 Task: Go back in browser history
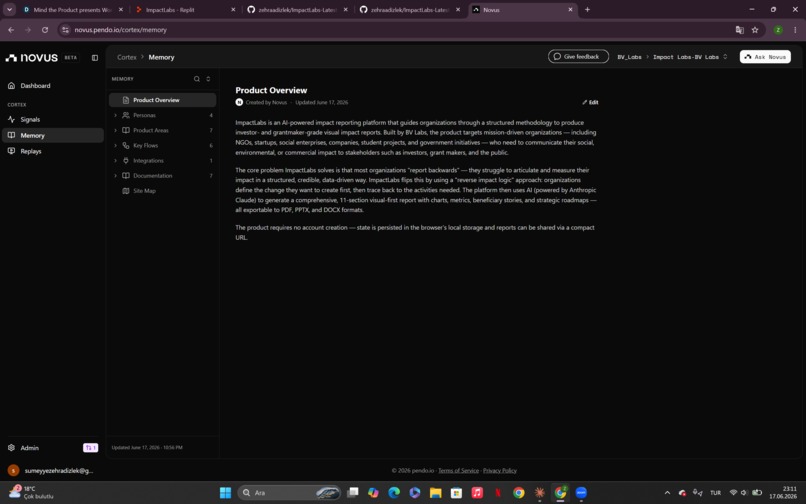[x=11, y=30]
